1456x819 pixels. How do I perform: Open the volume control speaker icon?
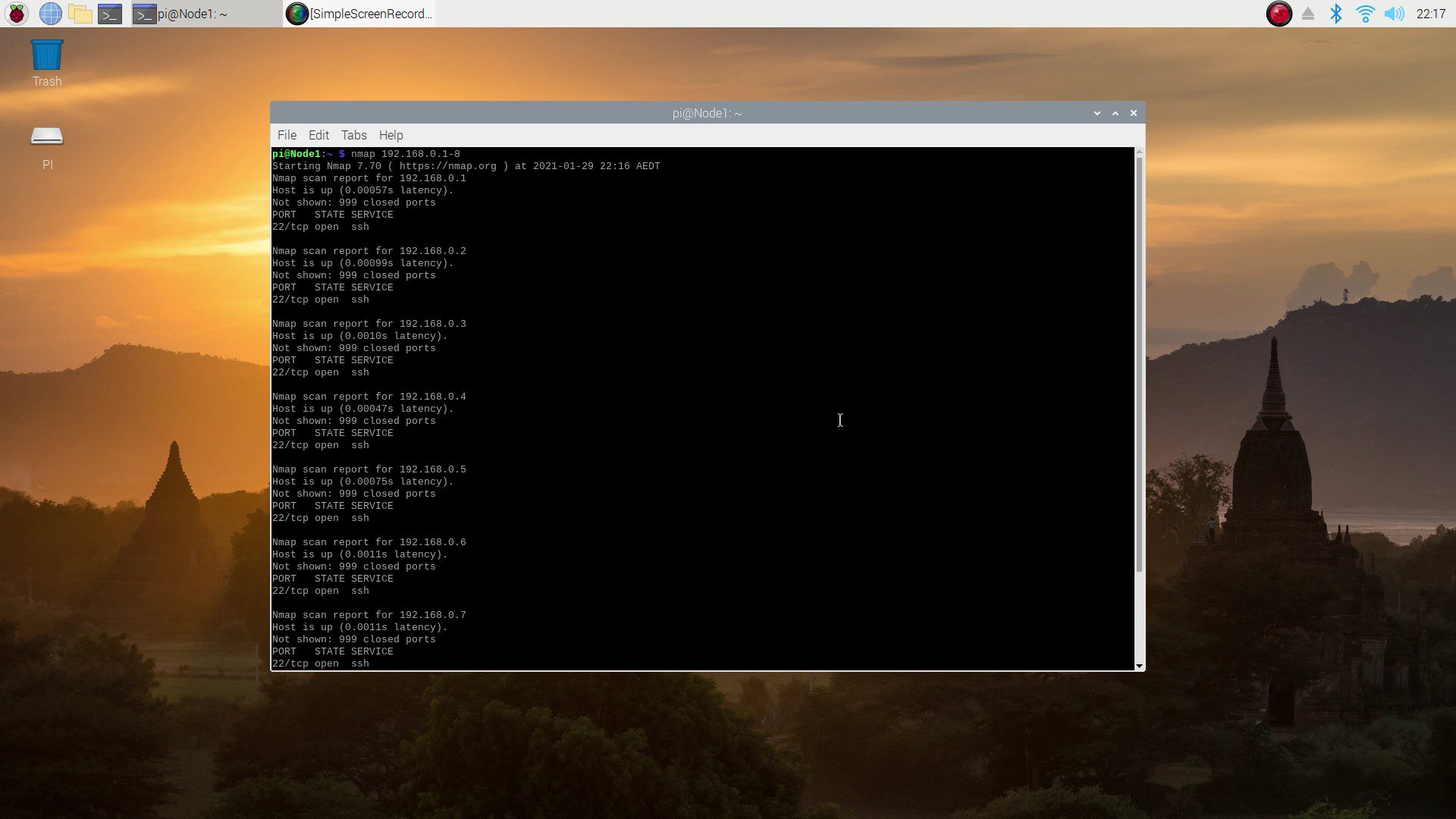[1394, 14]
